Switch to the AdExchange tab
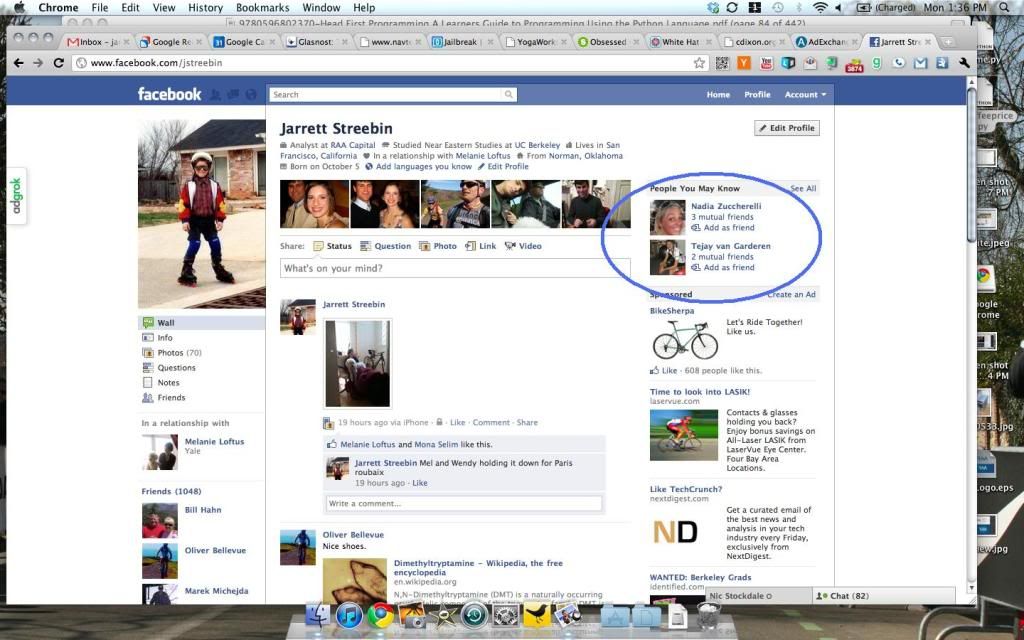1024x640 pixels. (826, 42)
